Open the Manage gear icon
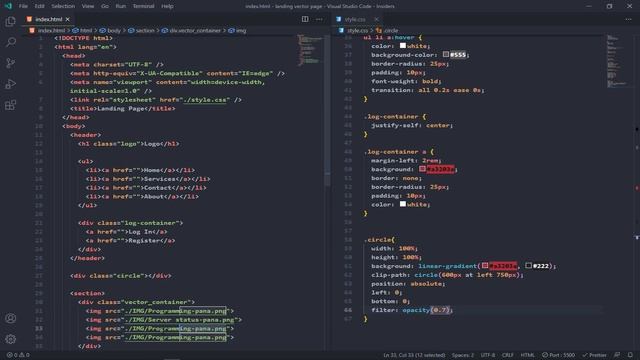The image size is (640, 360). [x=11, y=339]
